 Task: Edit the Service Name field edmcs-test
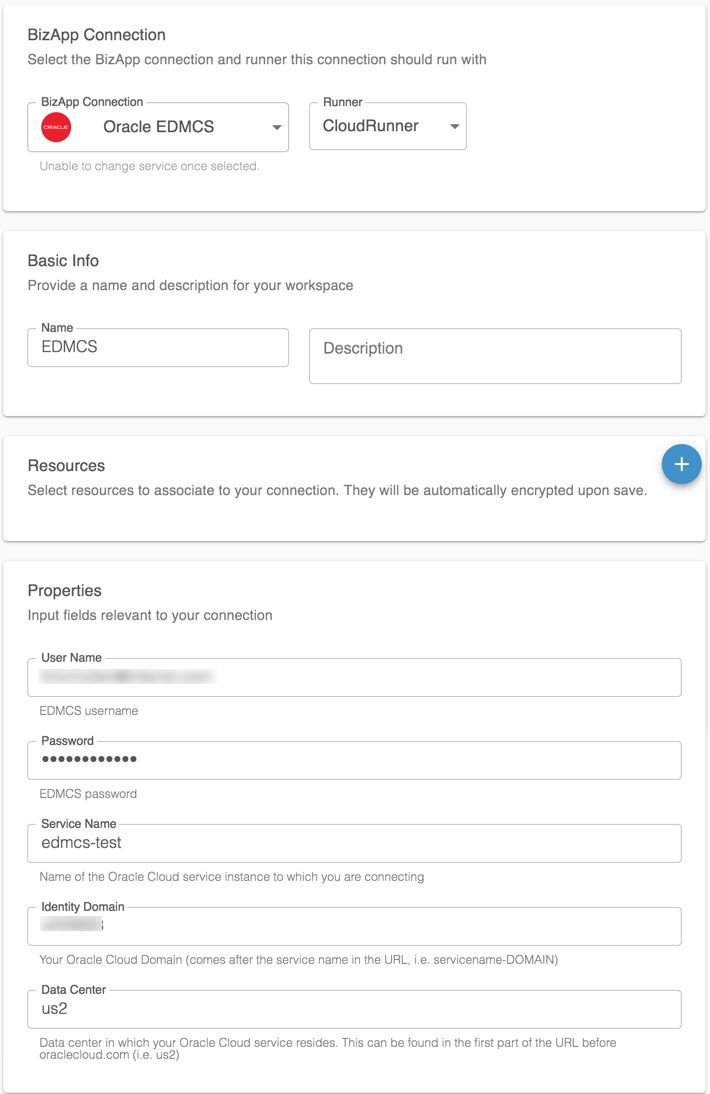coord(354,843)
